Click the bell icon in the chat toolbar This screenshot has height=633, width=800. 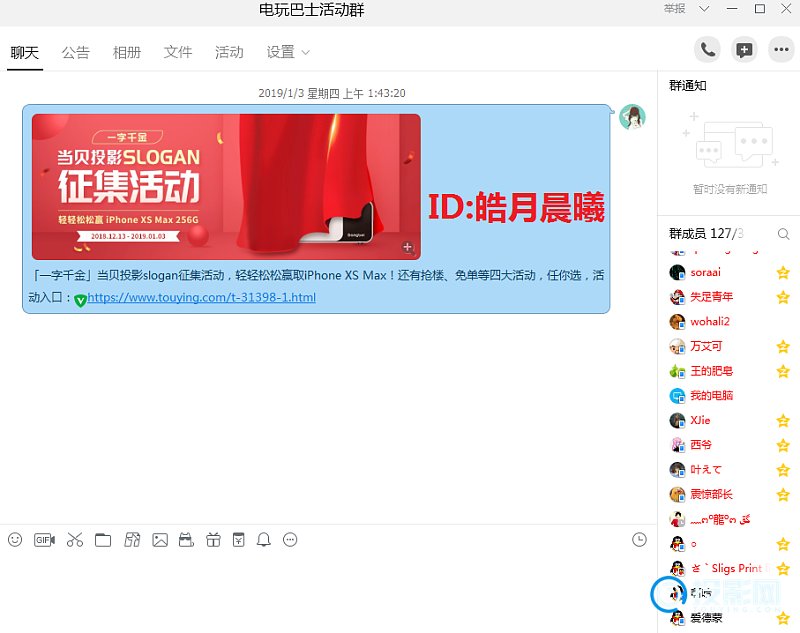tap(264, 540)
